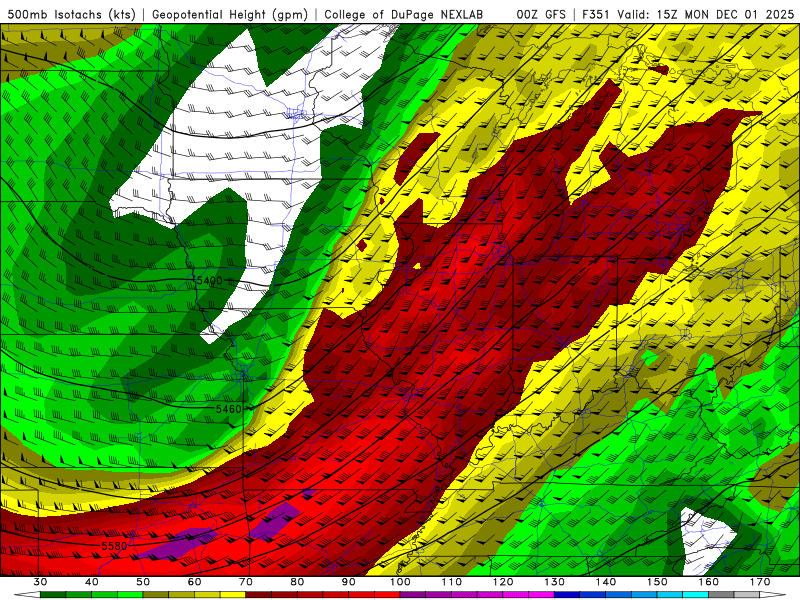Click the "00Z GFS" model run label
The width and height of the screenshot is (800, 600).
541,15
